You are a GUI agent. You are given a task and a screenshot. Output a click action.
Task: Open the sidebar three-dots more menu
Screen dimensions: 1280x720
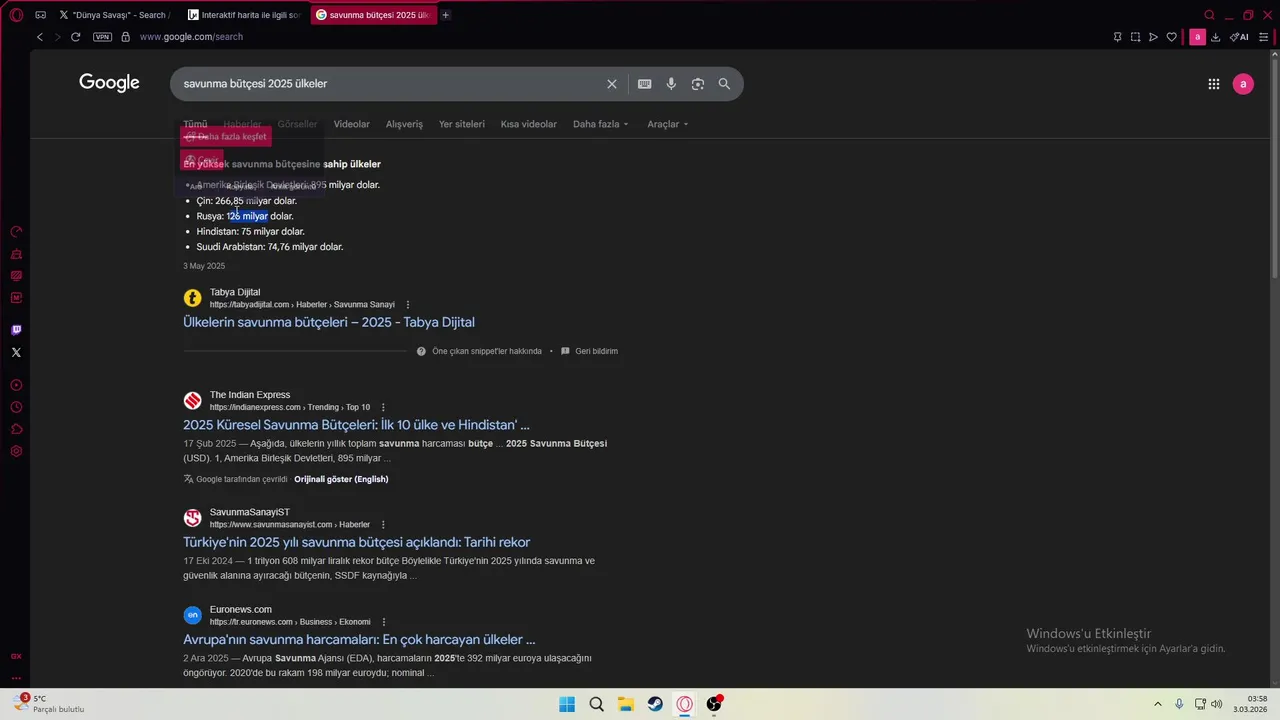pyautogui.click(x=16, y=677)
